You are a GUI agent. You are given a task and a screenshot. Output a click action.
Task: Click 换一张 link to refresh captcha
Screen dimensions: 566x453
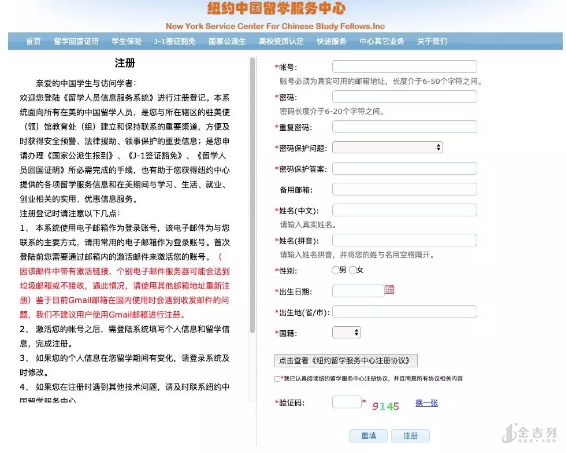click(427, 403)
